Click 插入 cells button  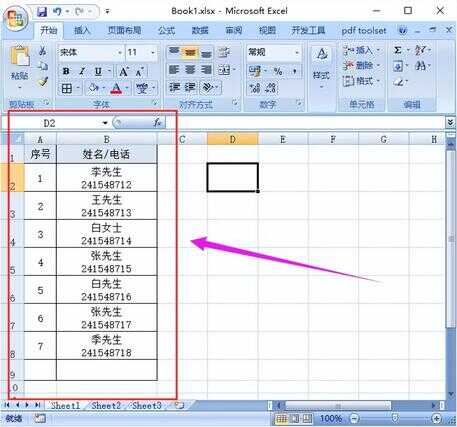pyautogui.click(x=362, y=50)
